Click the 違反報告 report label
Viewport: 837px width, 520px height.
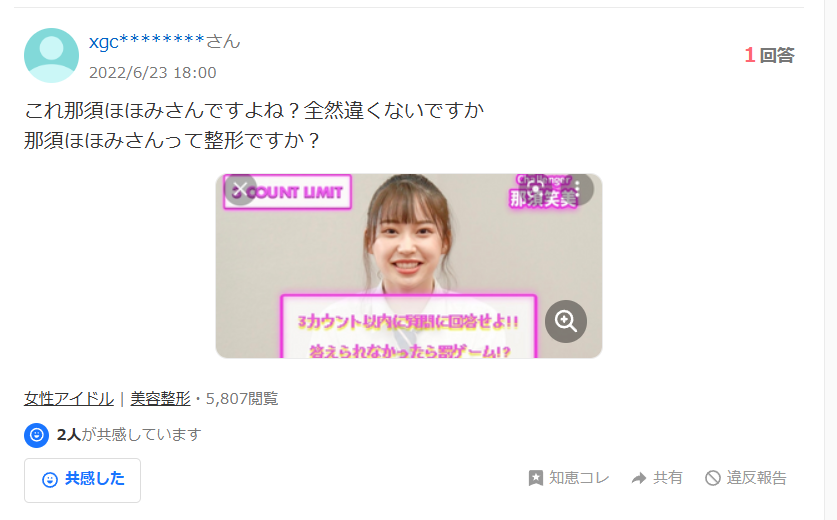[x=756, y=478]
